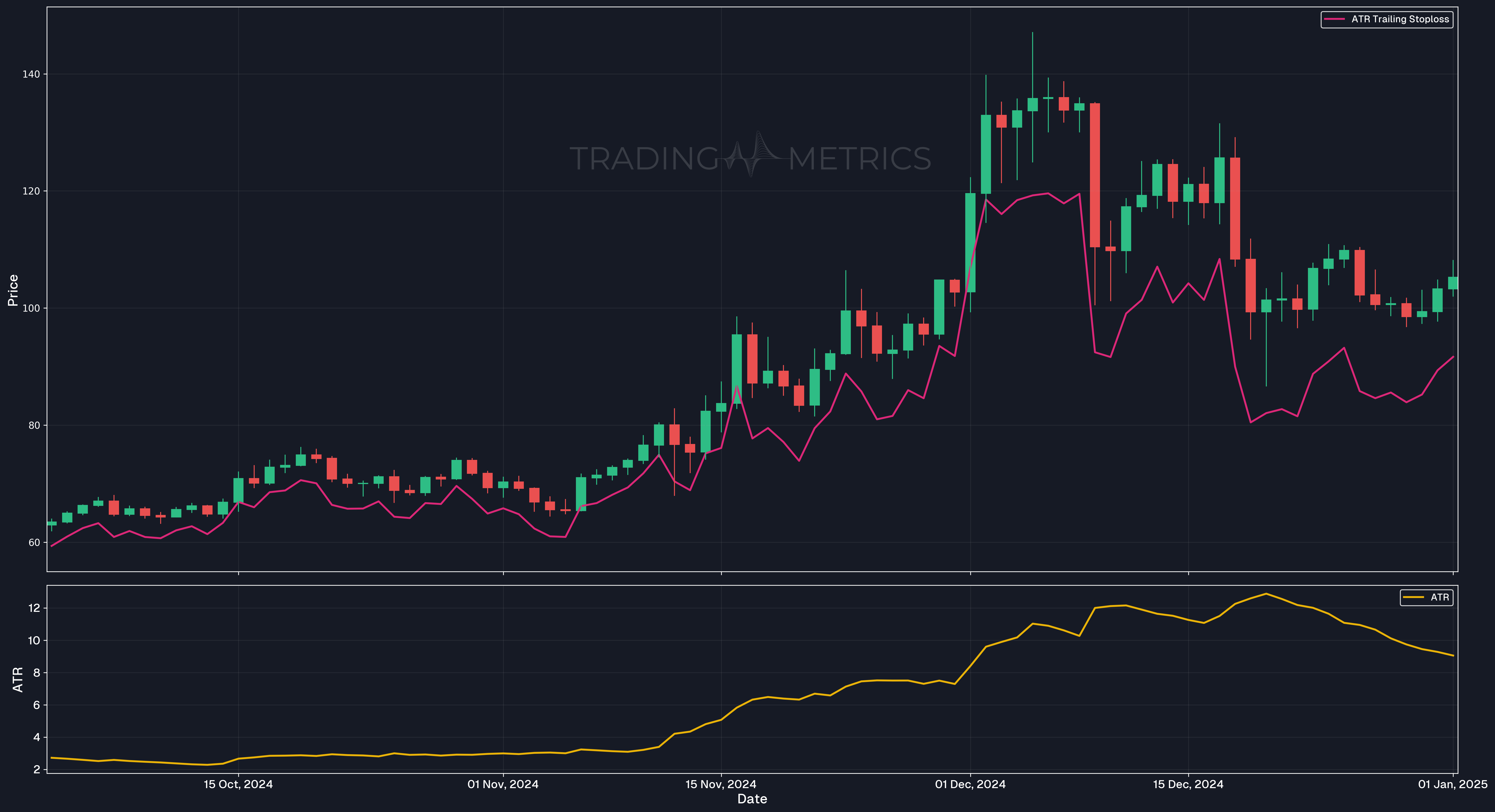Viewport: 1495px width, 812px height.
Task: Click the 15 Dec, 2024 date label
Action: pyautogui.click(x=1188, y=784)
